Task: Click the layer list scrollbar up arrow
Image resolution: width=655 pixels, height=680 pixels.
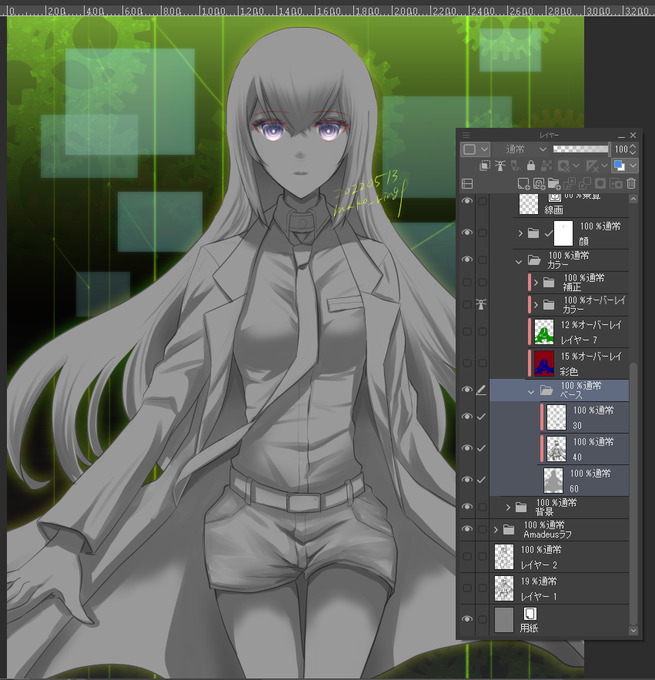Action: [x=633, y=199]
